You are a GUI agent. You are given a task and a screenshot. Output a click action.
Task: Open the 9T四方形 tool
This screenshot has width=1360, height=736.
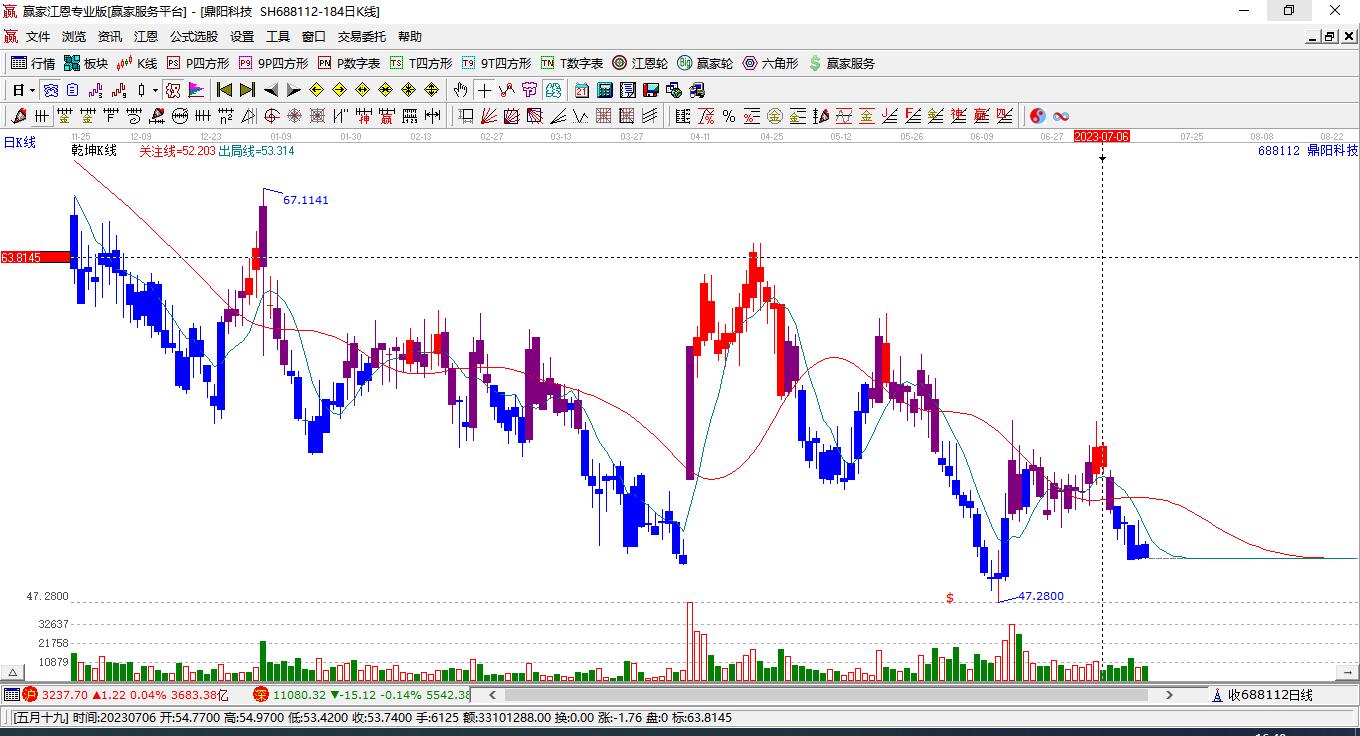(496, 63)
